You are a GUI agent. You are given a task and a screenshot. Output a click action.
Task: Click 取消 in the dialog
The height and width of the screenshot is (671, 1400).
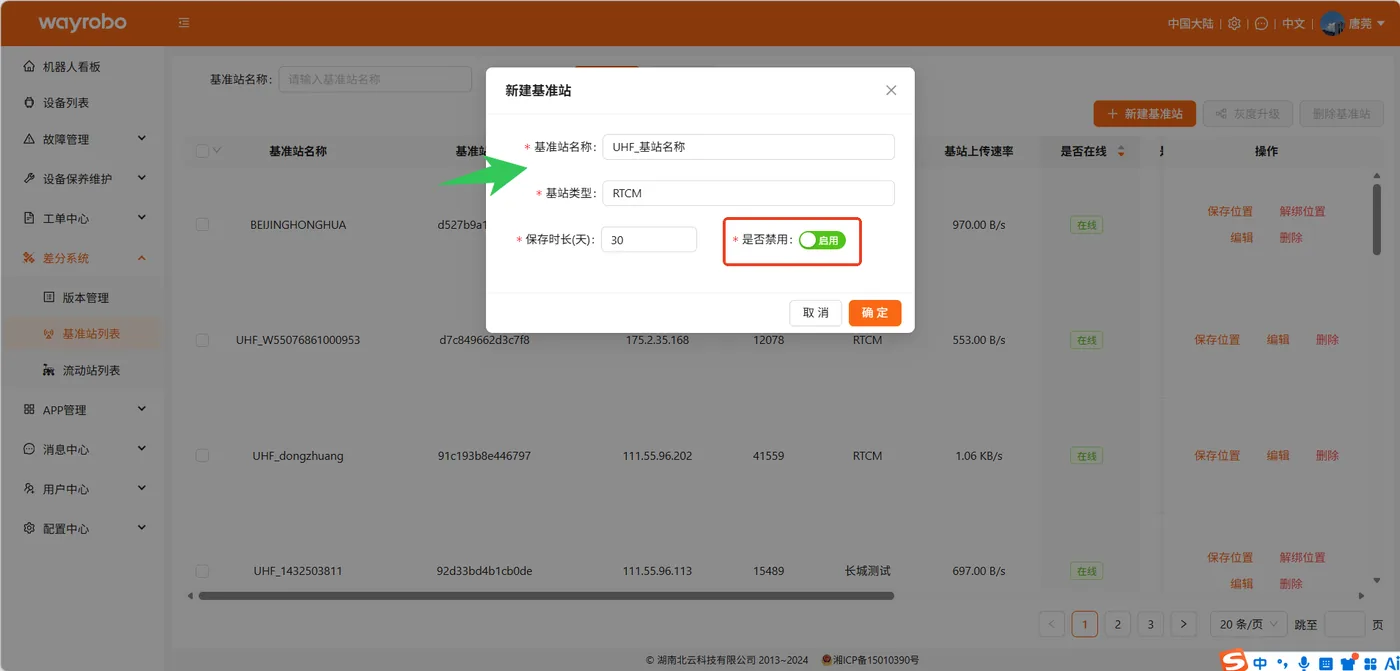tap(815, 313)
